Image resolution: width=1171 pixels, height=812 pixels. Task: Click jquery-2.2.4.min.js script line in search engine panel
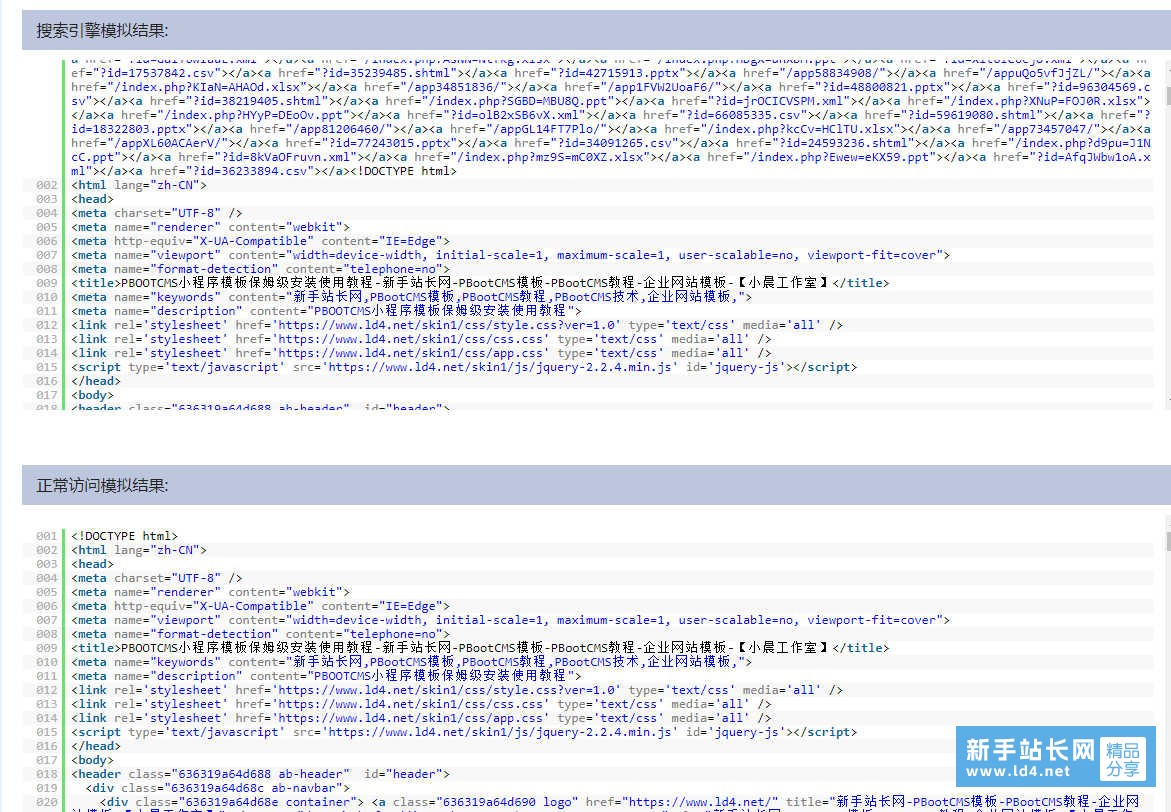point(465,368)
